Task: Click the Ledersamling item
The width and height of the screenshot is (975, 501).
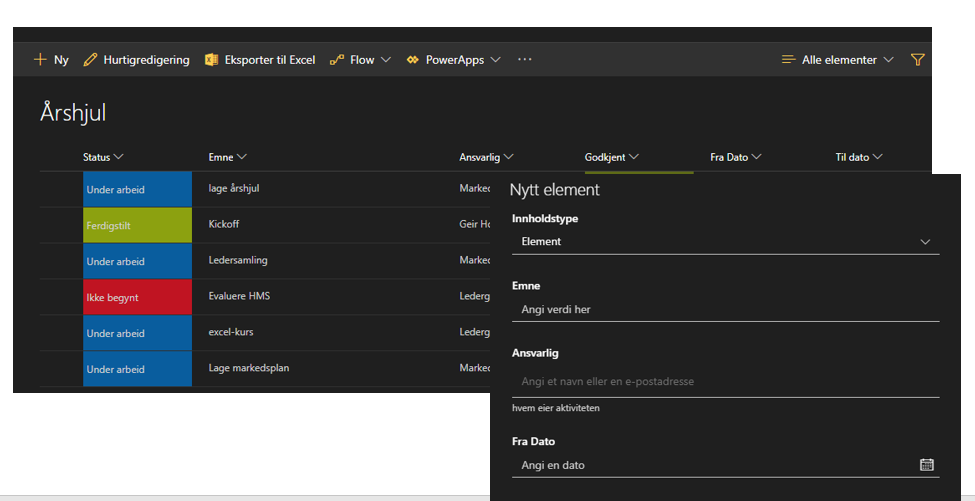Action: tap(238, 260)
